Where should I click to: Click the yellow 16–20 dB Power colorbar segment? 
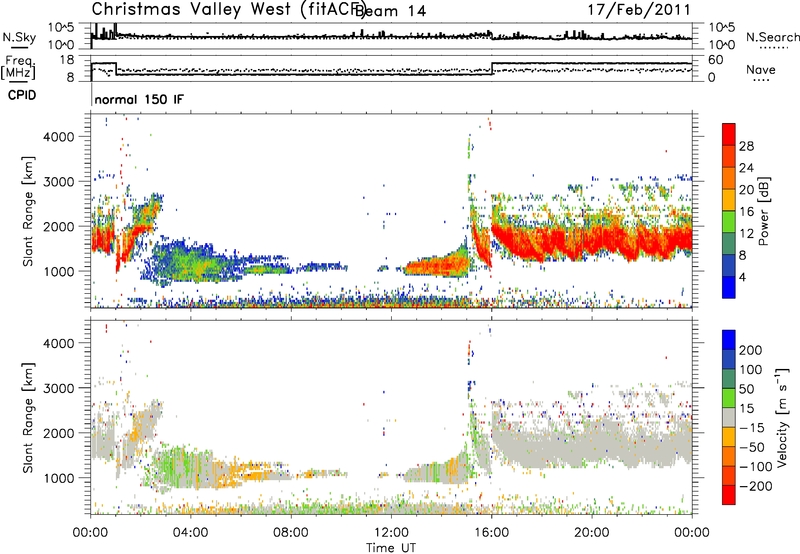click(729, 200)
